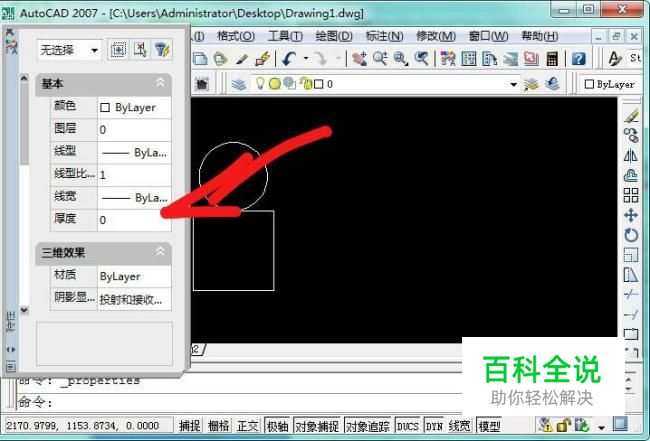The width and height of the screenshot is (650, 441).
Task: Open the layer list dropdown arrow
Action: (513, 85)
